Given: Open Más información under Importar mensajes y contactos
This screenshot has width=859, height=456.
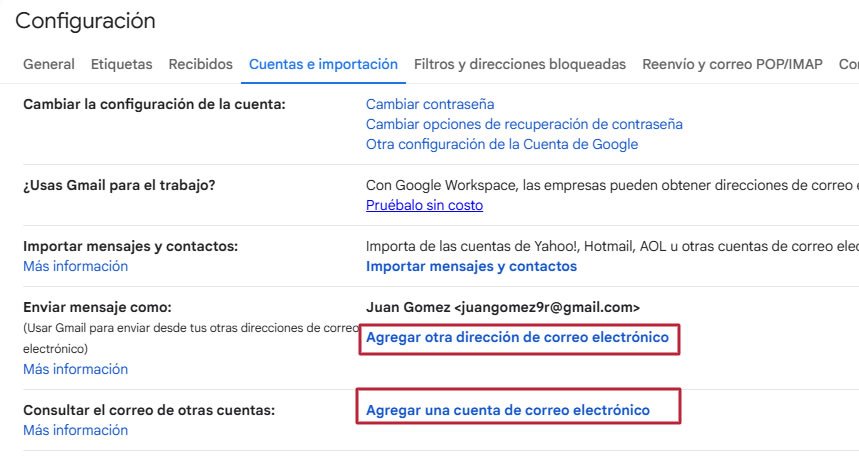Looking at the screenshot, I should tap(76, 266).
